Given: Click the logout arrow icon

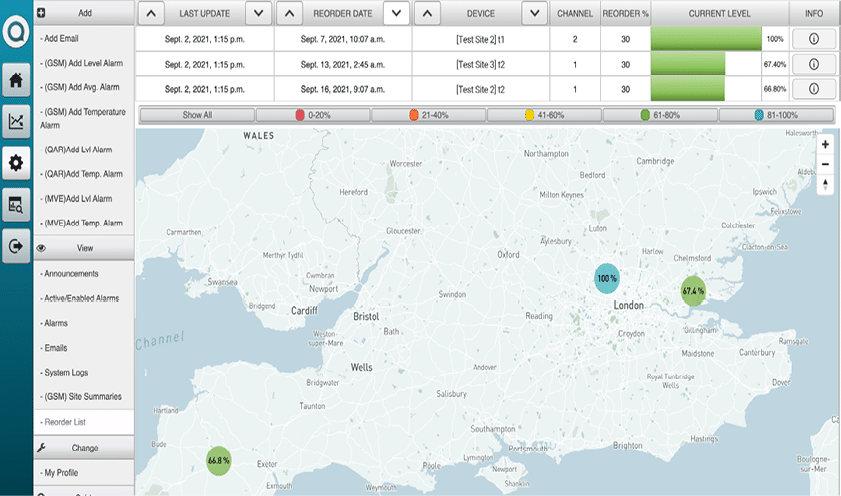Looking at the screenshot, I should pyautogui.click(x=16, y=245).
